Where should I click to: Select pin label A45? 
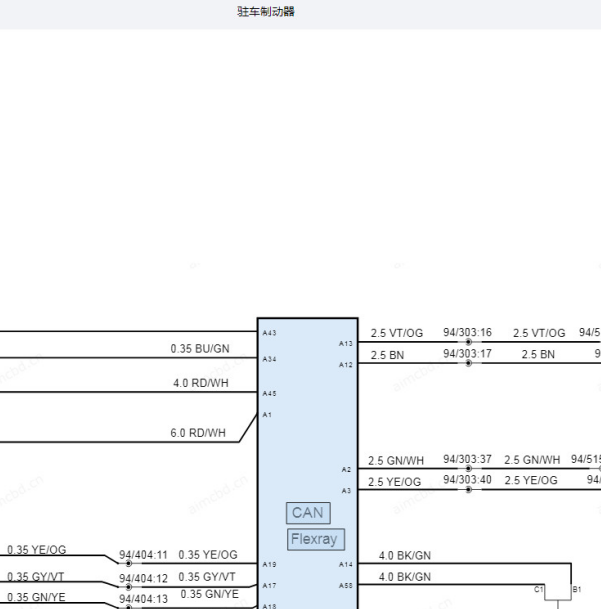(269, 393)
